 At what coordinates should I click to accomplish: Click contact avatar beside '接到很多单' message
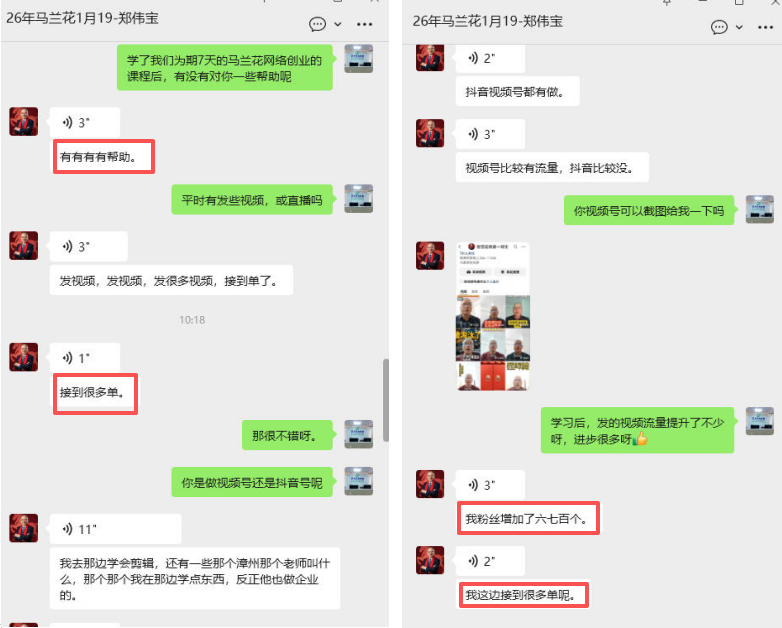[23, 357]
